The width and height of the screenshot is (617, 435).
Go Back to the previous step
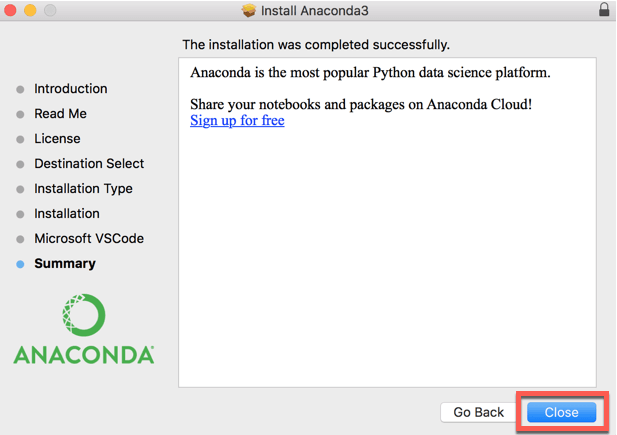point(478,412)
